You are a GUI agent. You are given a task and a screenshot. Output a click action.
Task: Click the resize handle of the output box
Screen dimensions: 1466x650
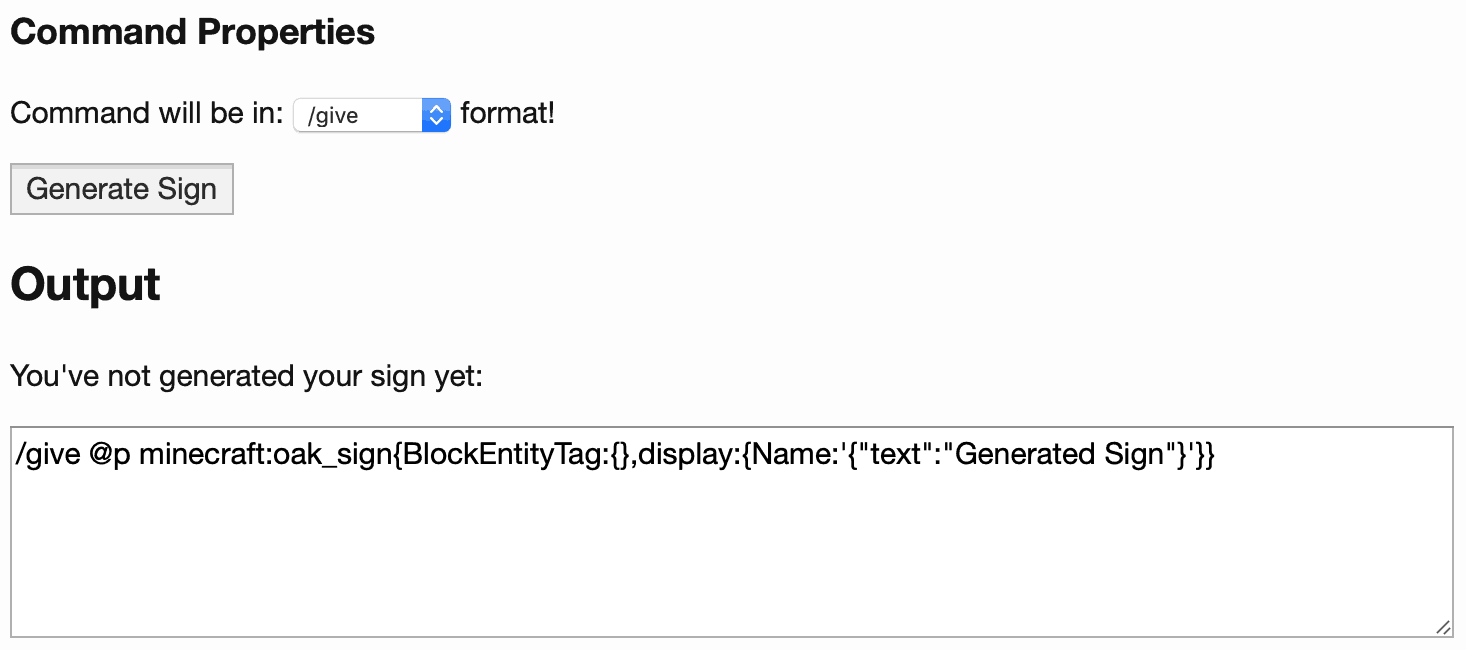click(x=1442, y=627)
